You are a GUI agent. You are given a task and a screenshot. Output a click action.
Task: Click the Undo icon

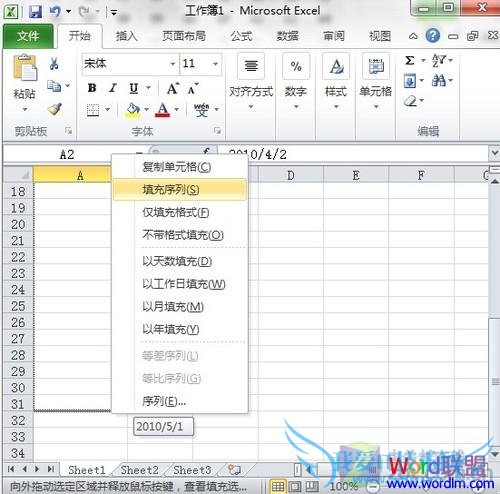click(x=55, y=12)
